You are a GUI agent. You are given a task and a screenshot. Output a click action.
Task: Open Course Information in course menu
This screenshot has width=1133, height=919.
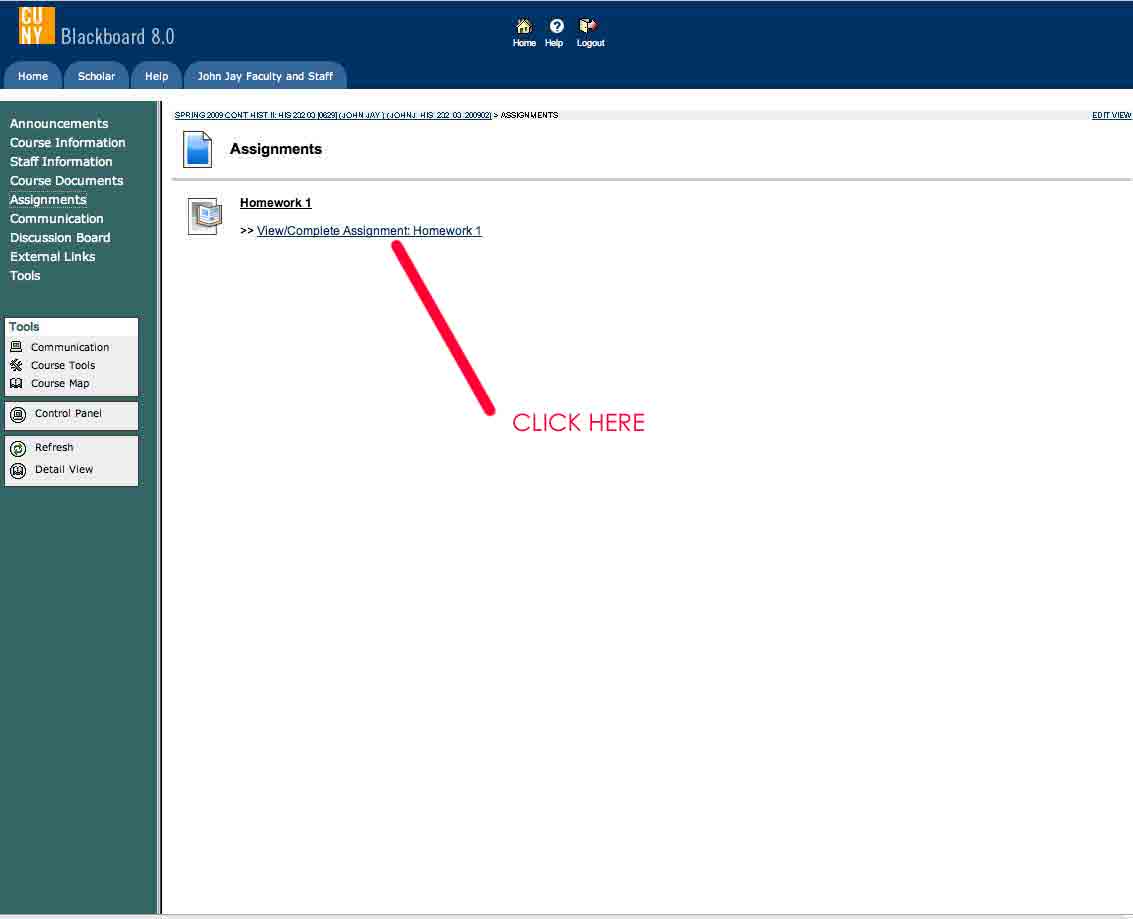67,142
